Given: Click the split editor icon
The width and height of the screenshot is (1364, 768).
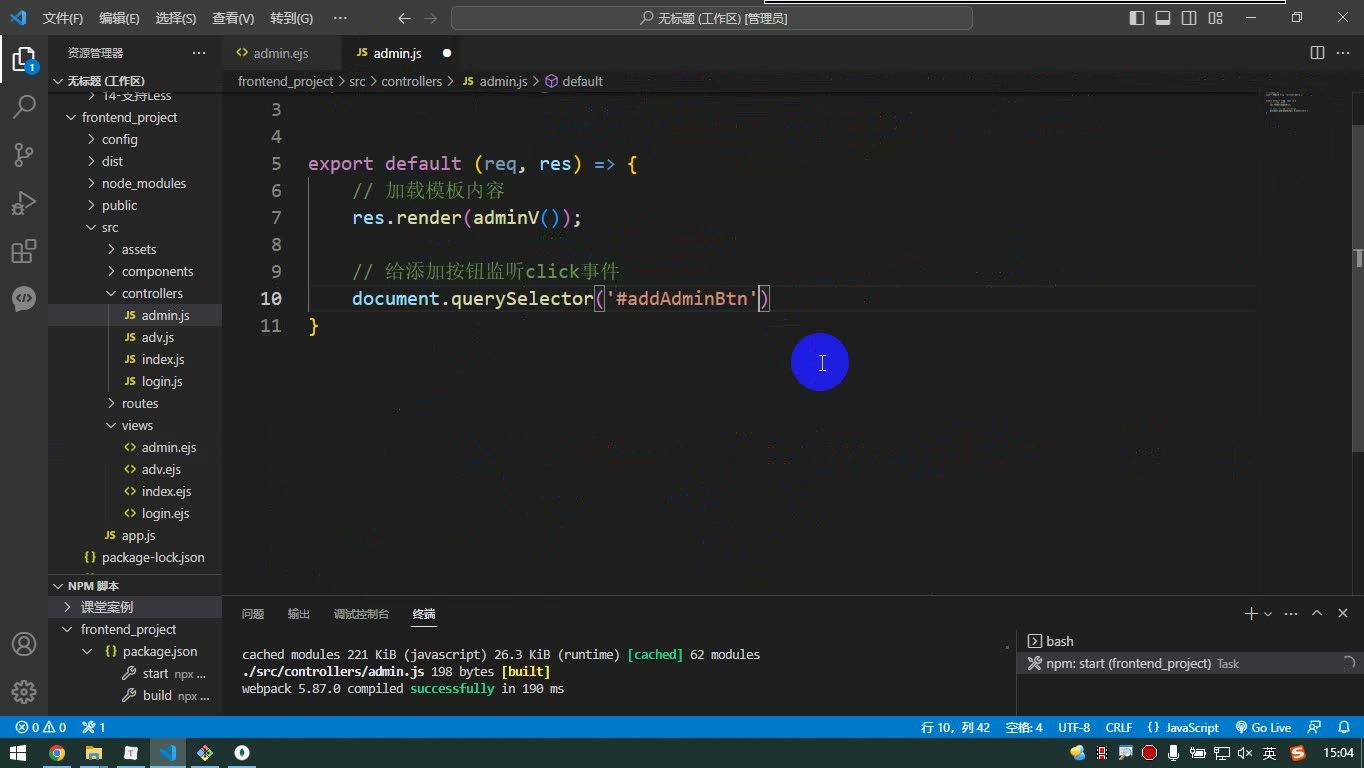Looking at the screenshot, I should tap(1318, 53).
